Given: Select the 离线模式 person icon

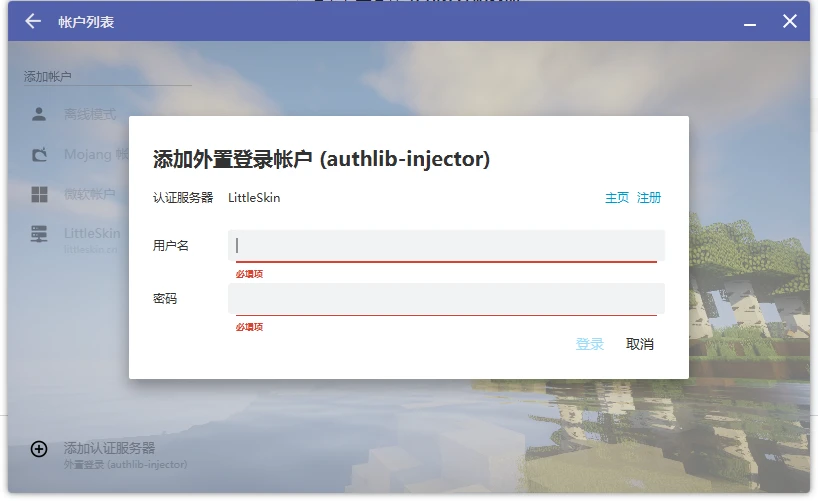Looking at the screenshot, I should [x=39, y=114].
